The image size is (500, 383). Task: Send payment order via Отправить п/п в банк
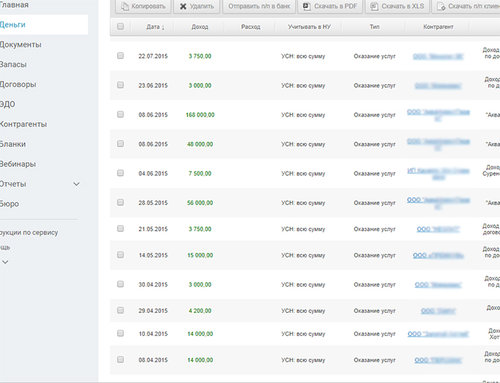[259, 6]
